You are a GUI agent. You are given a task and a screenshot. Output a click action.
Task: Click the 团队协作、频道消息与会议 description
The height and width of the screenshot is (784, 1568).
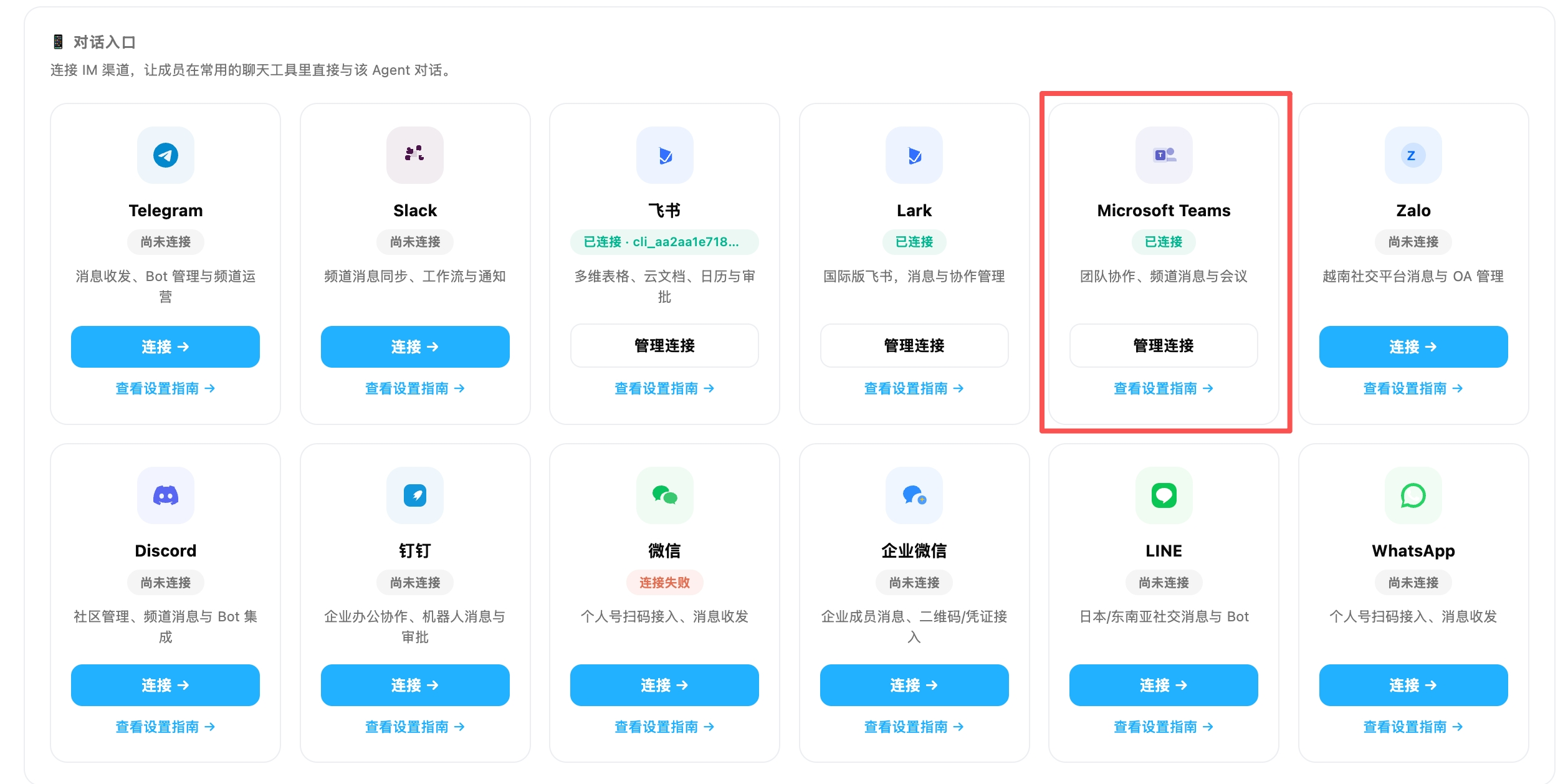pos(1164,276)
